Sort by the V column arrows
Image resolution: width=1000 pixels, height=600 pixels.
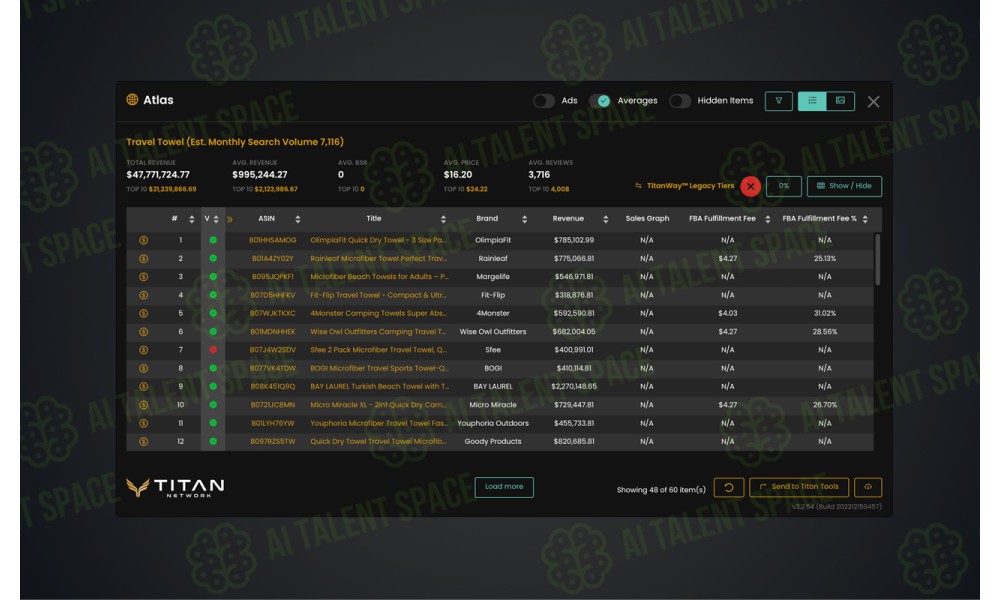216,219
